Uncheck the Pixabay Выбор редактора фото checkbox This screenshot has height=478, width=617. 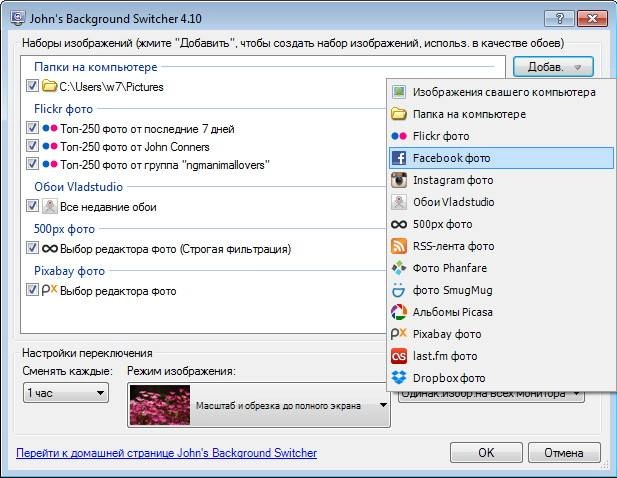point(32,290)
